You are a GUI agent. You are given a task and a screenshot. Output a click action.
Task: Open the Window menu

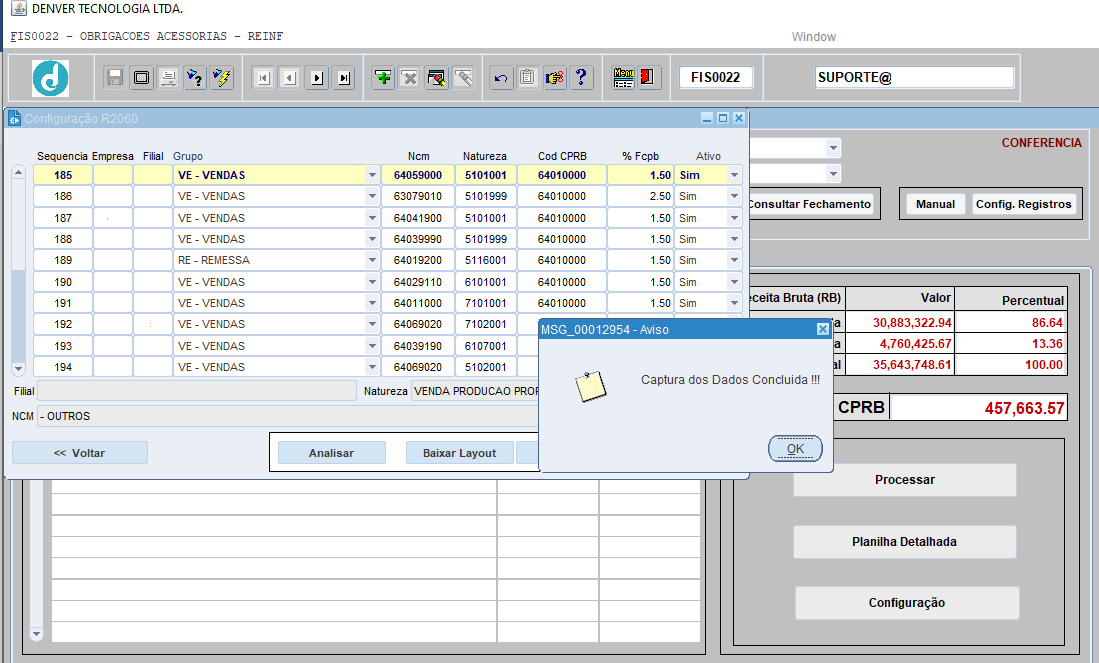pyautogui.click(x=814, y=36)
